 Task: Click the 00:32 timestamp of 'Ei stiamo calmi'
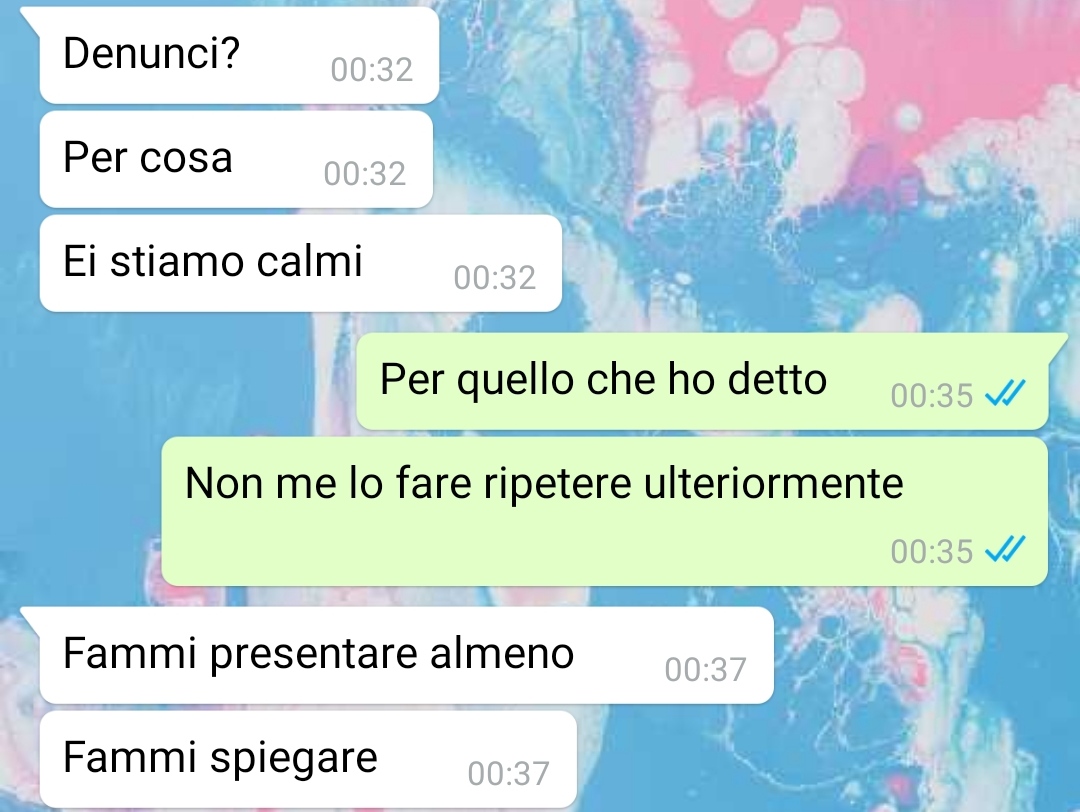[495, 278]
